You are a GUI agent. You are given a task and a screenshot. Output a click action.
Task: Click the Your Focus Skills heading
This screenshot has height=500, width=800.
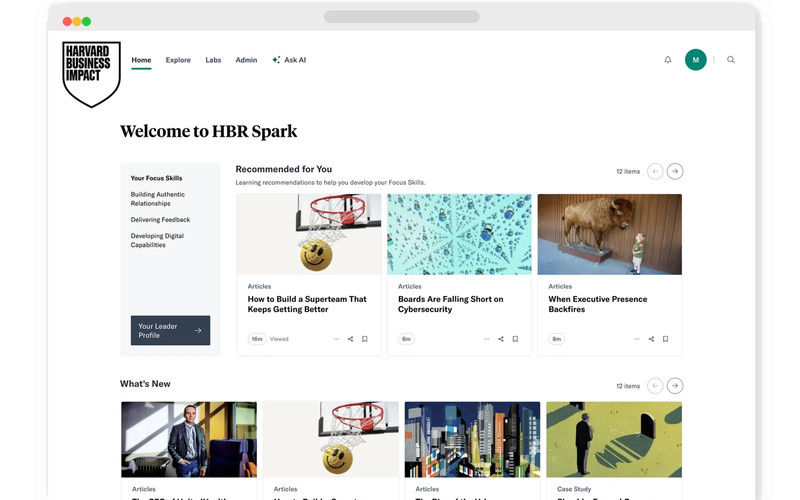pyautogui.click(x=156, y=178)
